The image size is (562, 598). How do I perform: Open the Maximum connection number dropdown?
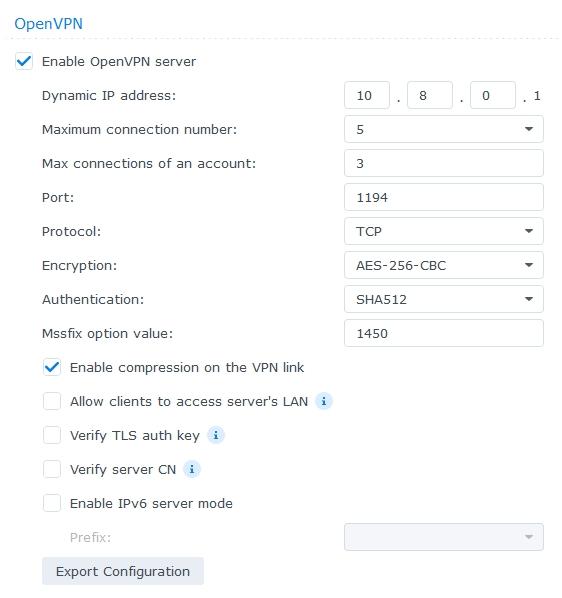(x=443, y=129)
